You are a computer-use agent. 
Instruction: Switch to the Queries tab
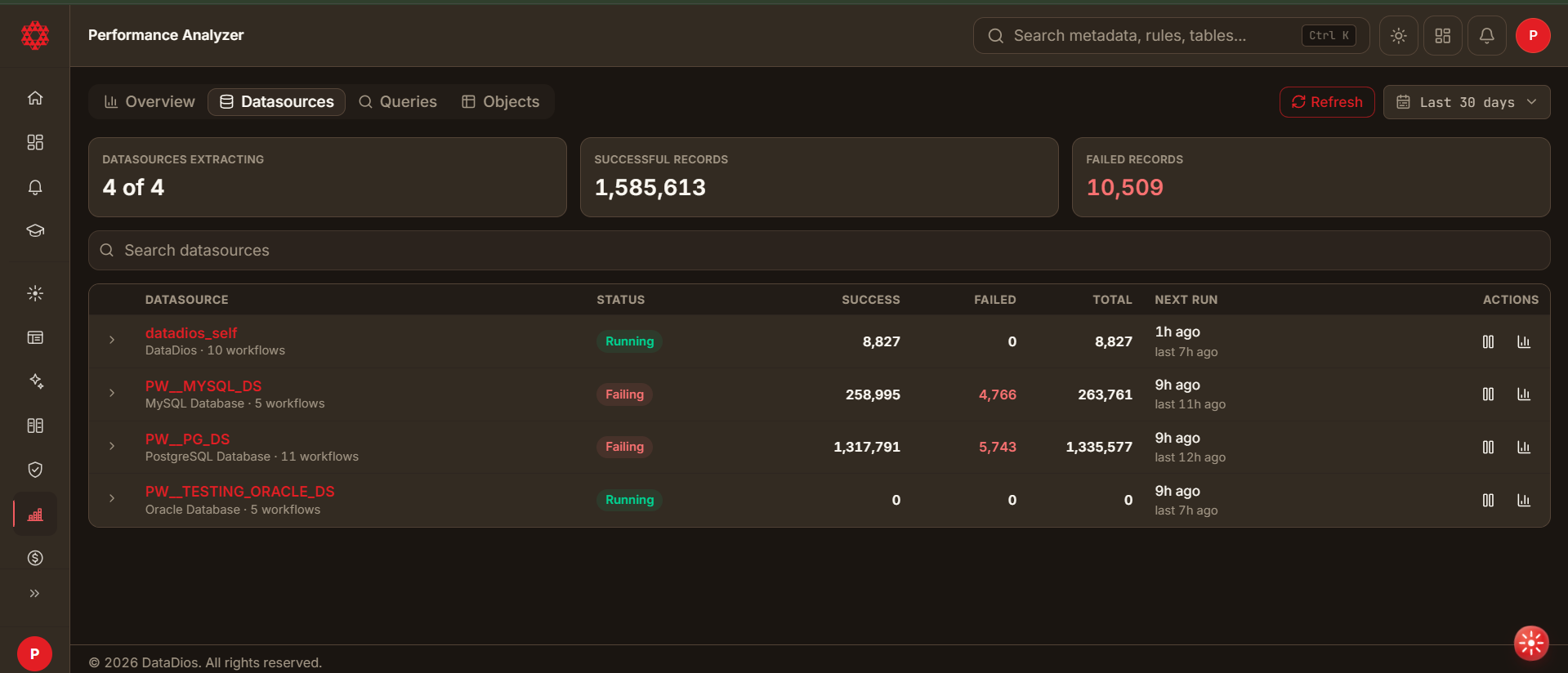[x=398, y=102]
